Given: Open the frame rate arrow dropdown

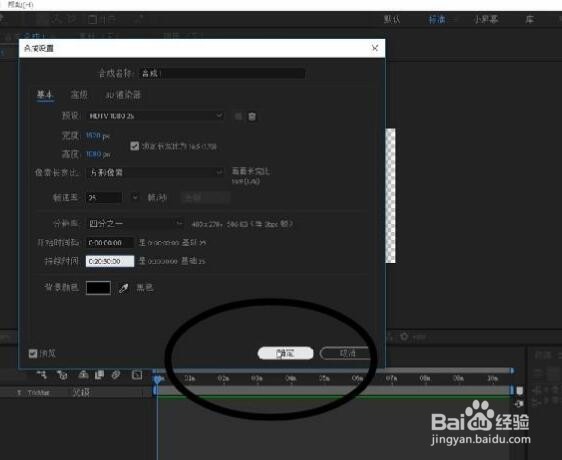Looking at the screenshot, I should tap(135, 197).
